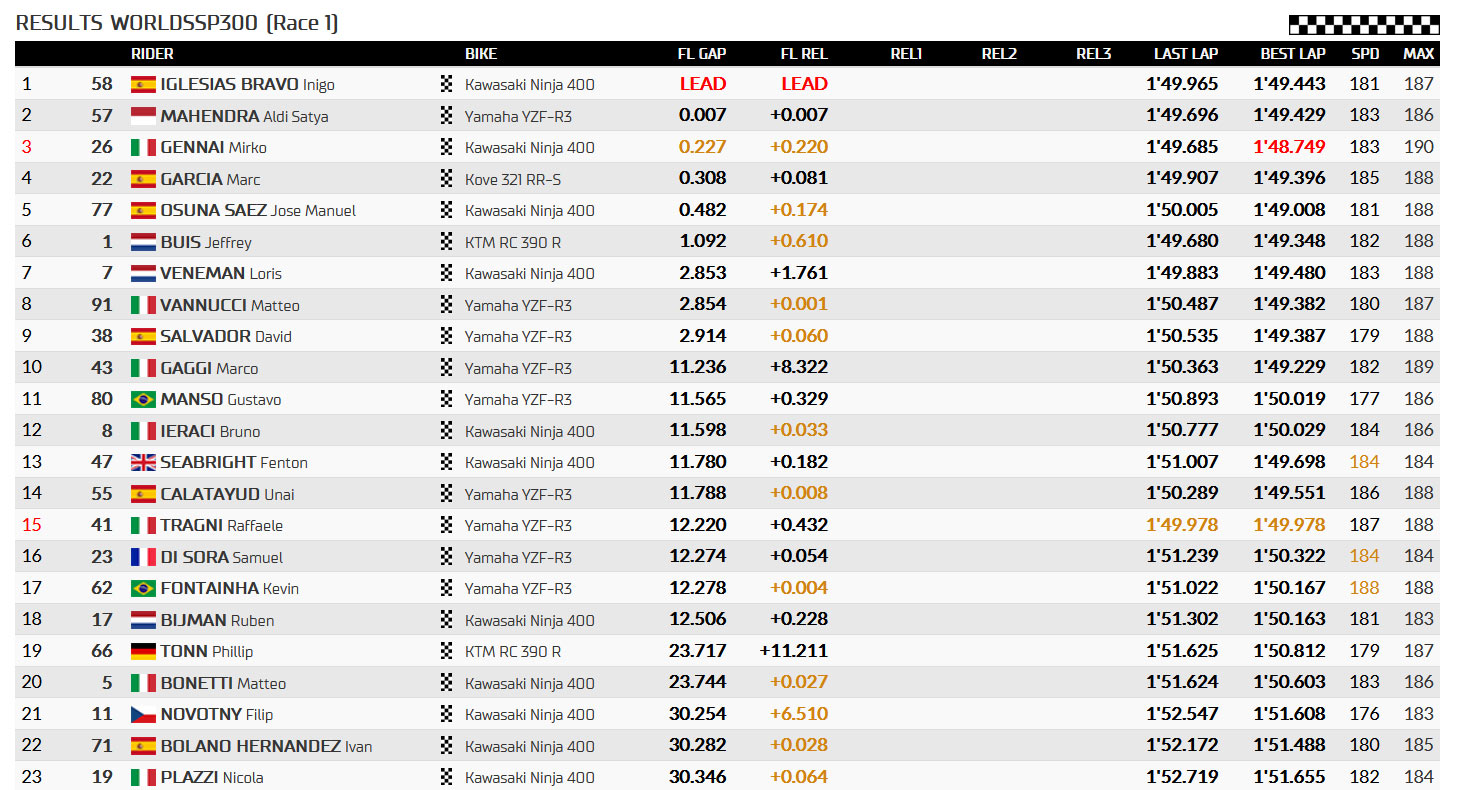The width and height of the screenshot is (1460, 790).
Task: Select the BIKE column header
Action: point(481,54)
